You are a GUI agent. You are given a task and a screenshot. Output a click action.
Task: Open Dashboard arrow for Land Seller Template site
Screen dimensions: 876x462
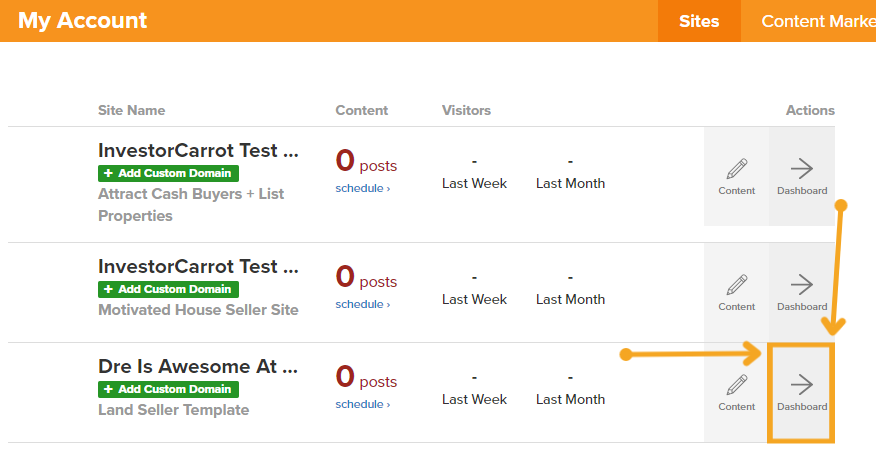[x=802, y=393]
